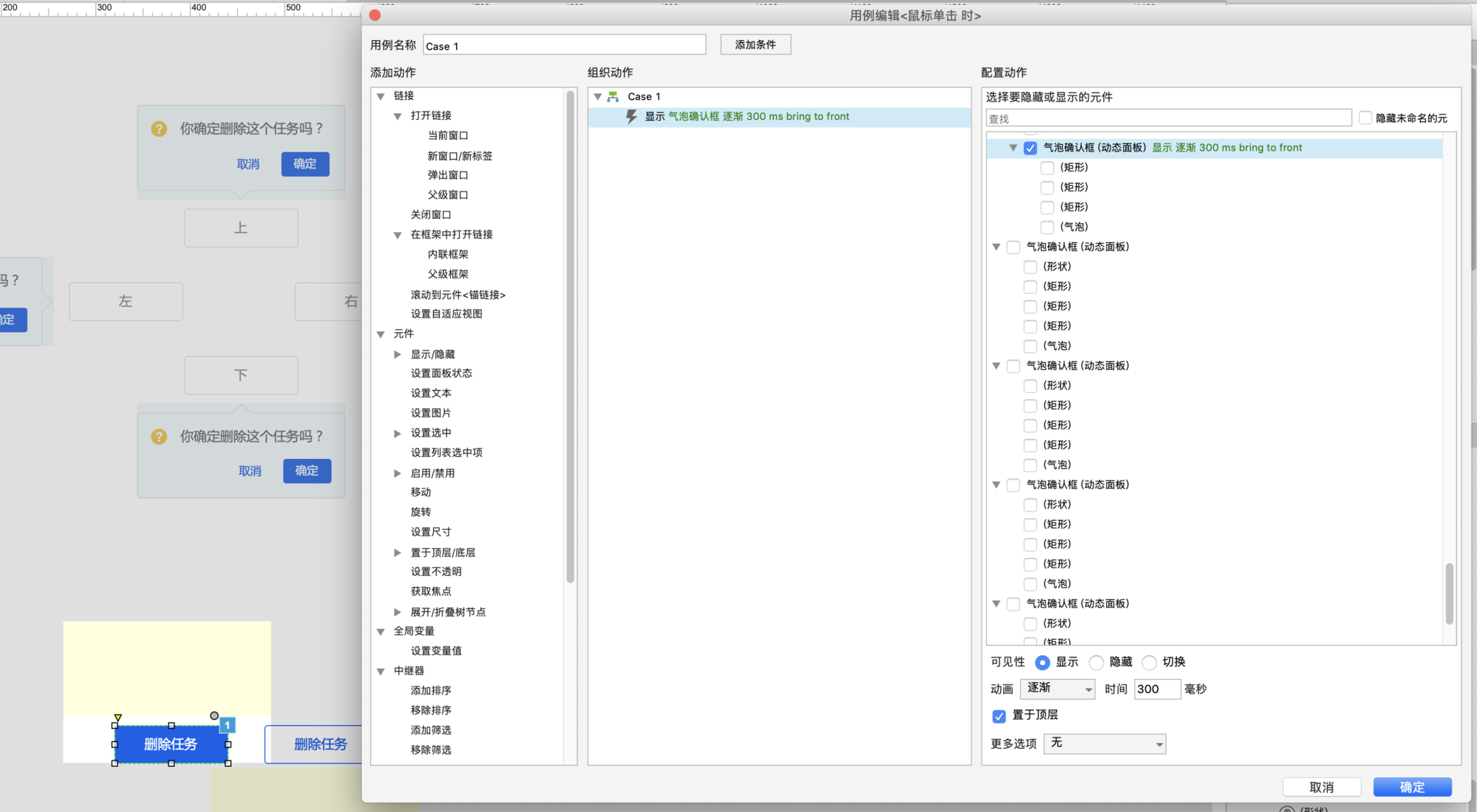Open the 更多选项 dropdown

point(1105,744)
